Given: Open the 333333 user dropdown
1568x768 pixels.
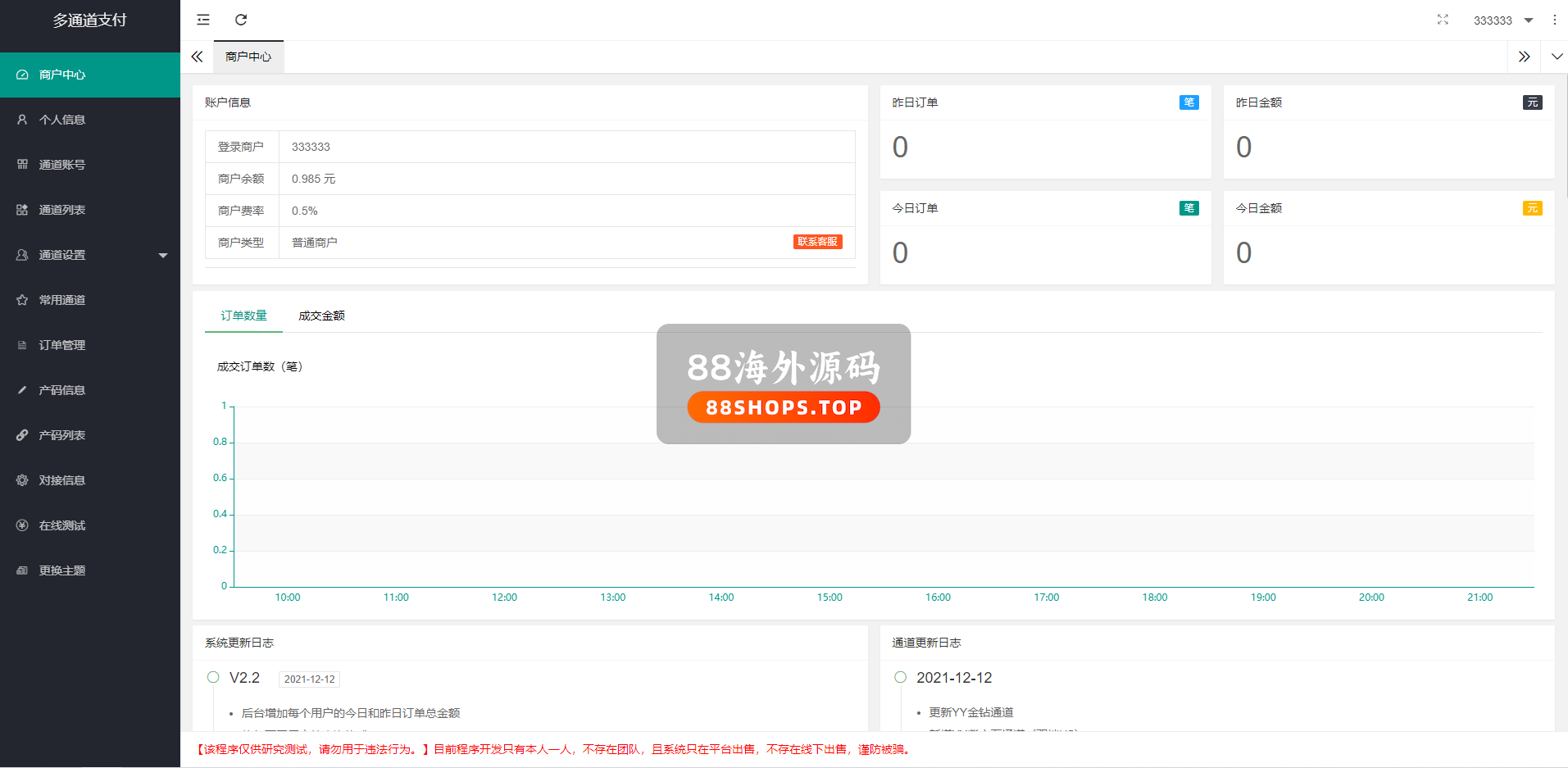Looking at the screenshot, I should point(1502,20).
